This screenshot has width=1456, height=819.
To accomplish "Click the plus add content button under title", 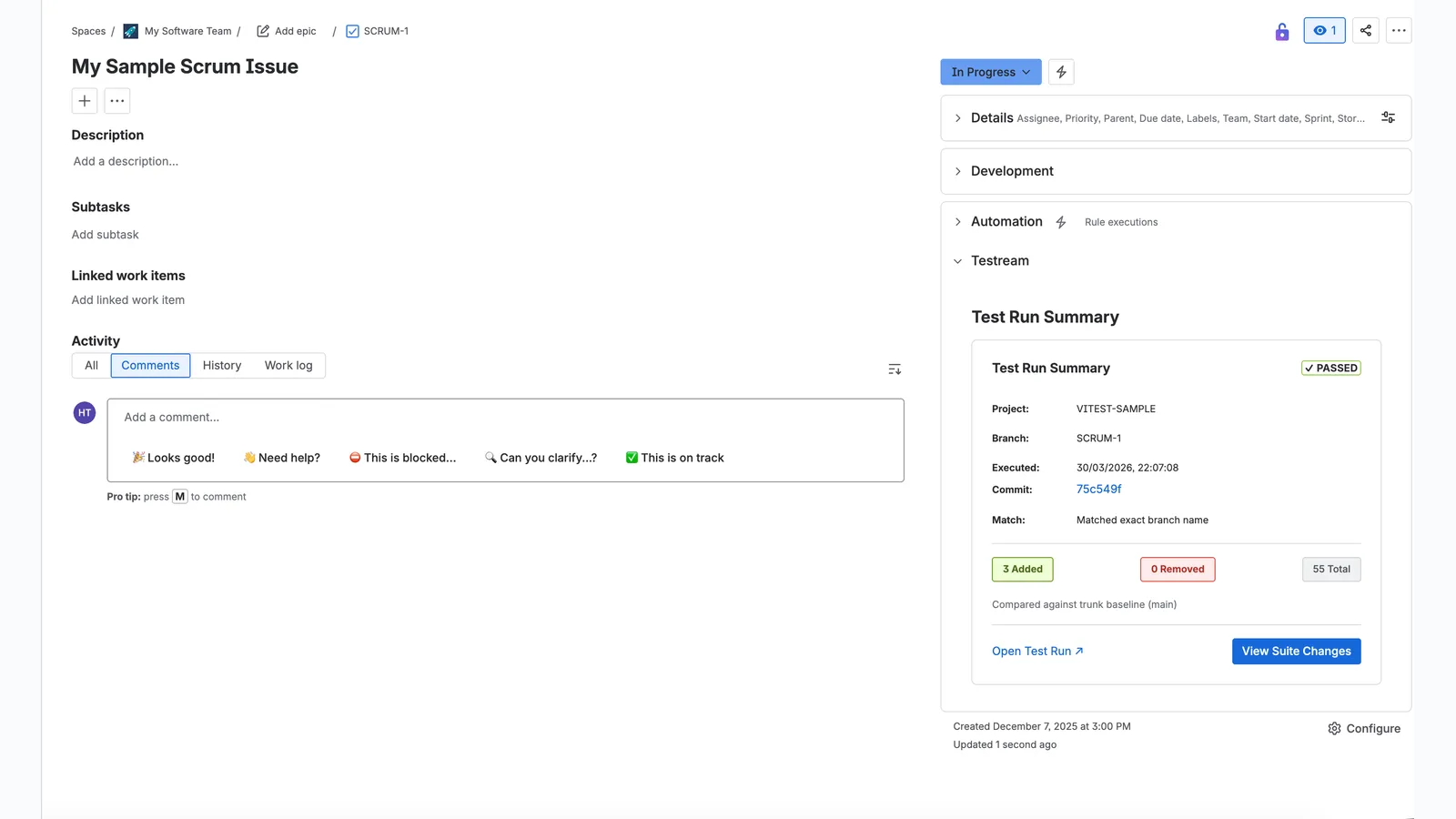I will tap(85, 101).
